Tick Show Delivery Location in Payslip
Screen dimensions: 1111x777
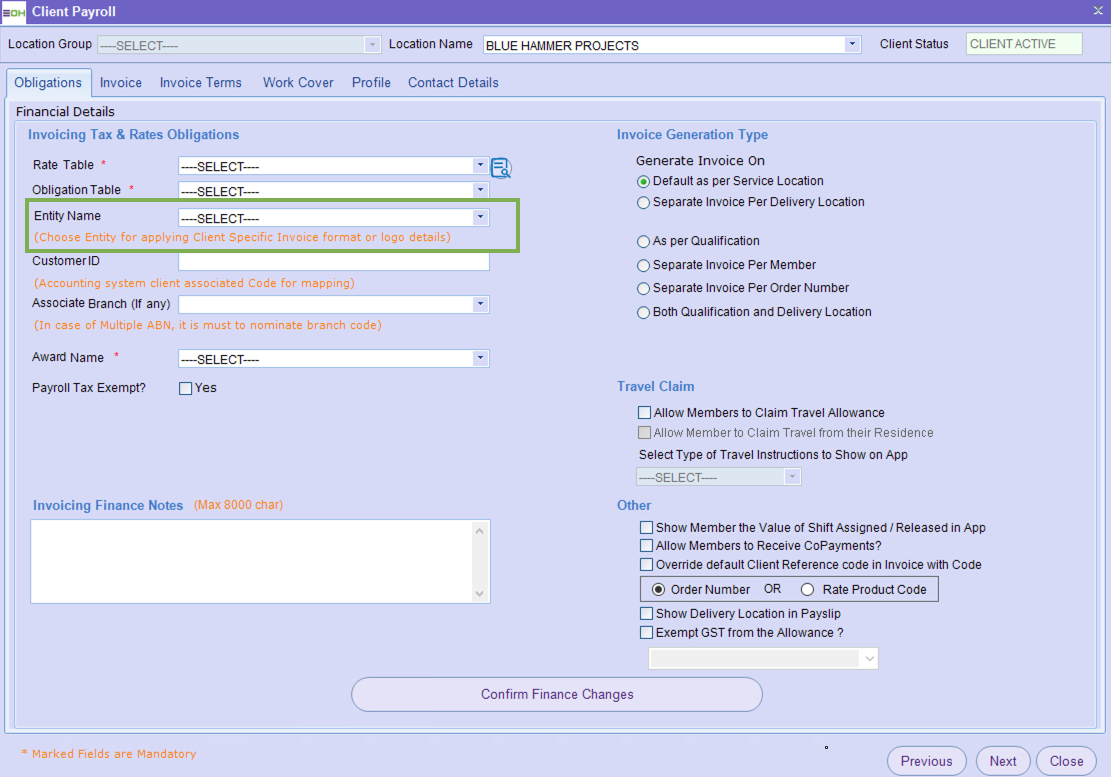(646, 613)
